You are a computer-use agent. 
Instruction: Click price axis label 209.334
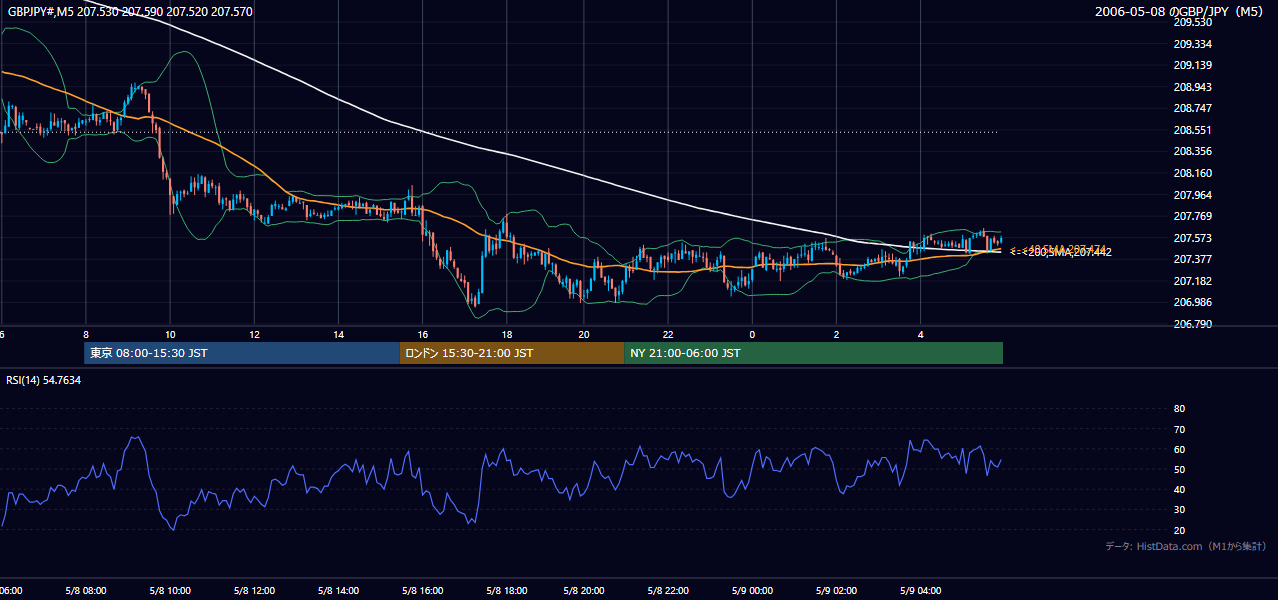[x=1192, y=44]
